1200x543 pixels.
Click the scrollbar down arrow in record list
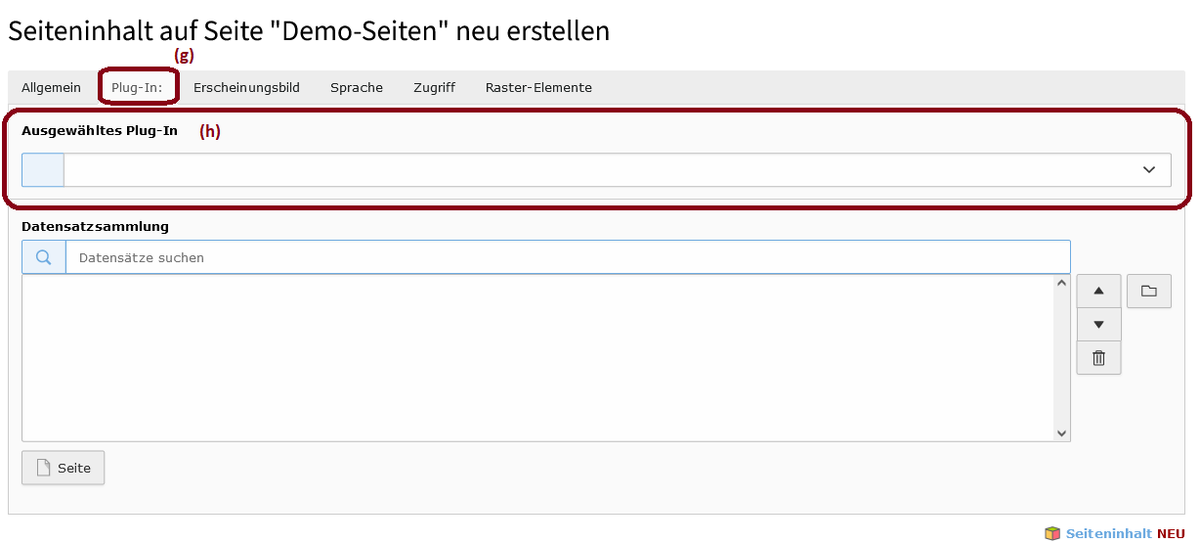1062,433
